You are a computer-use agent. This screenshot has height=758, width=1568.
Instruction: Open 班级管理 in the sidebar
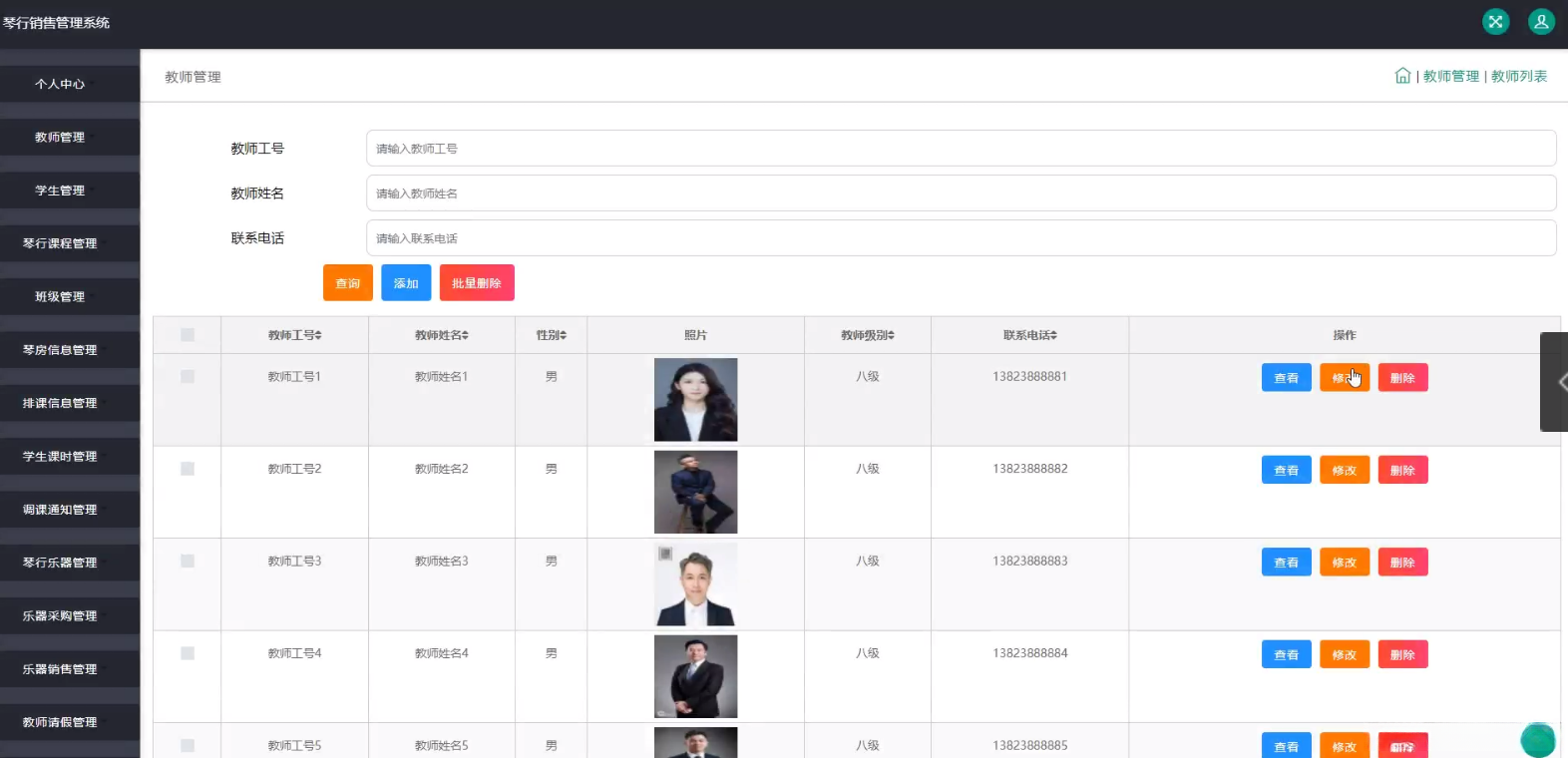(70, 296)
